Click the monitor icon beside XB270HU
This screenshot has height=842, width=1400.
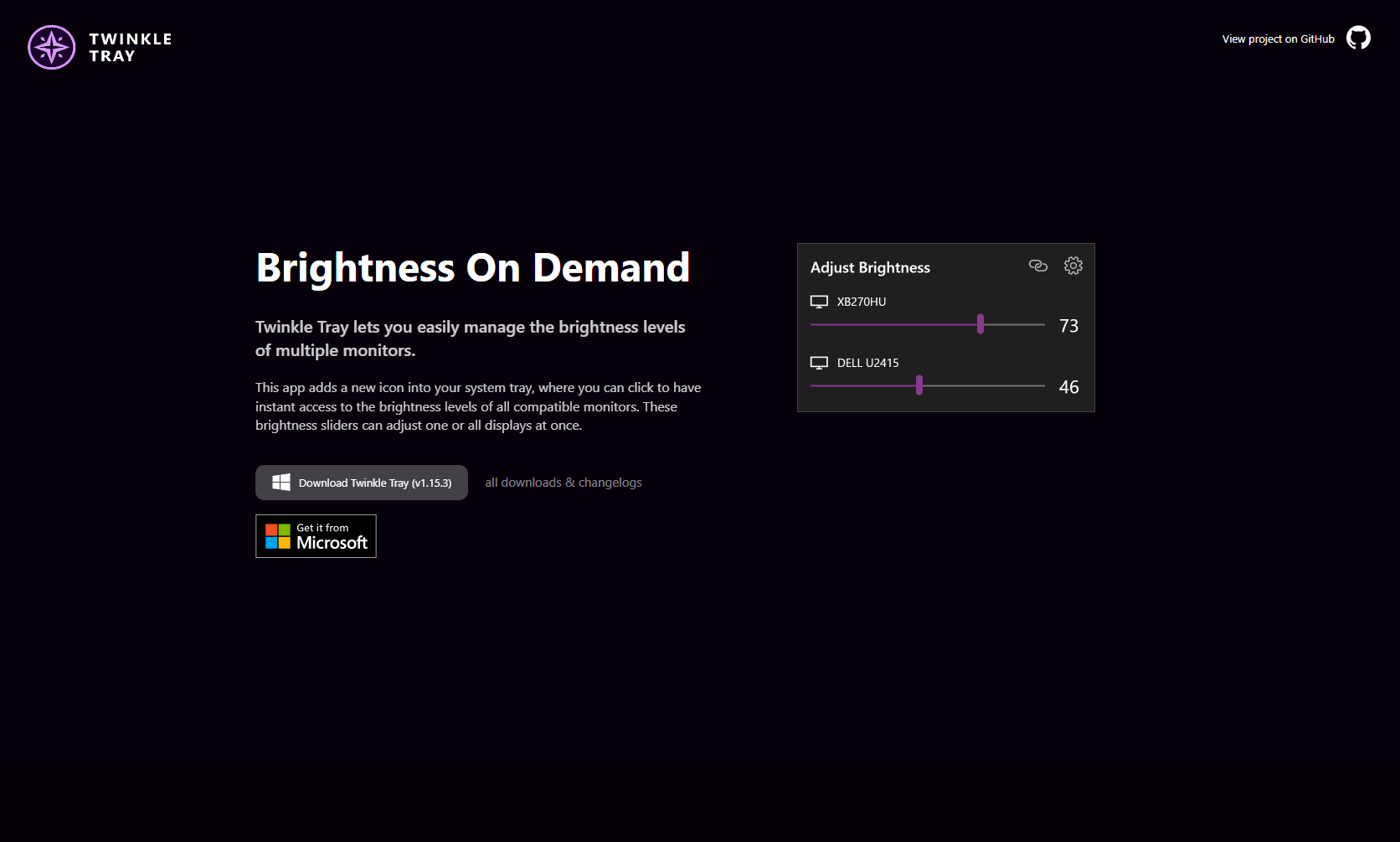pyautogui.click(x=819, y=302)
